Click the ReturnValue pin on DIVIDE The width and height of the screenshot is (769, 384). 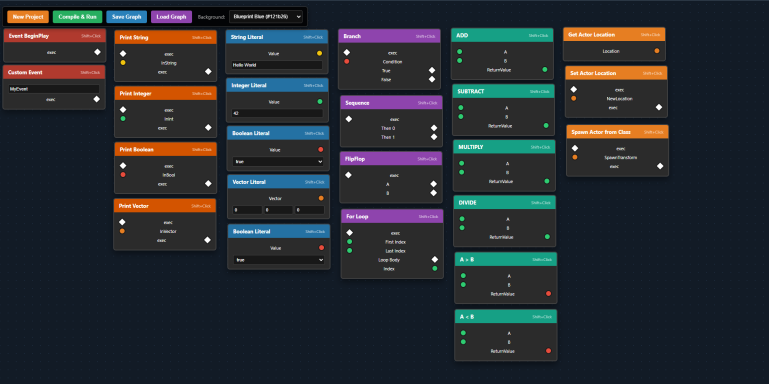(547, 236)
